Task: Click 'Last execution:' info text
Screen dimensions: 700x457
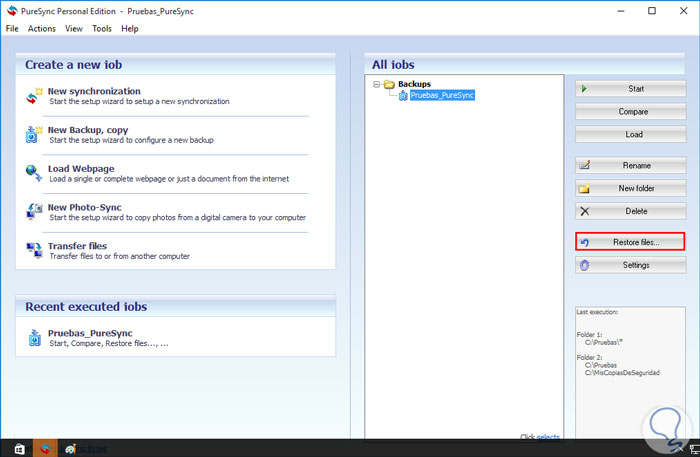Action: 597,312
